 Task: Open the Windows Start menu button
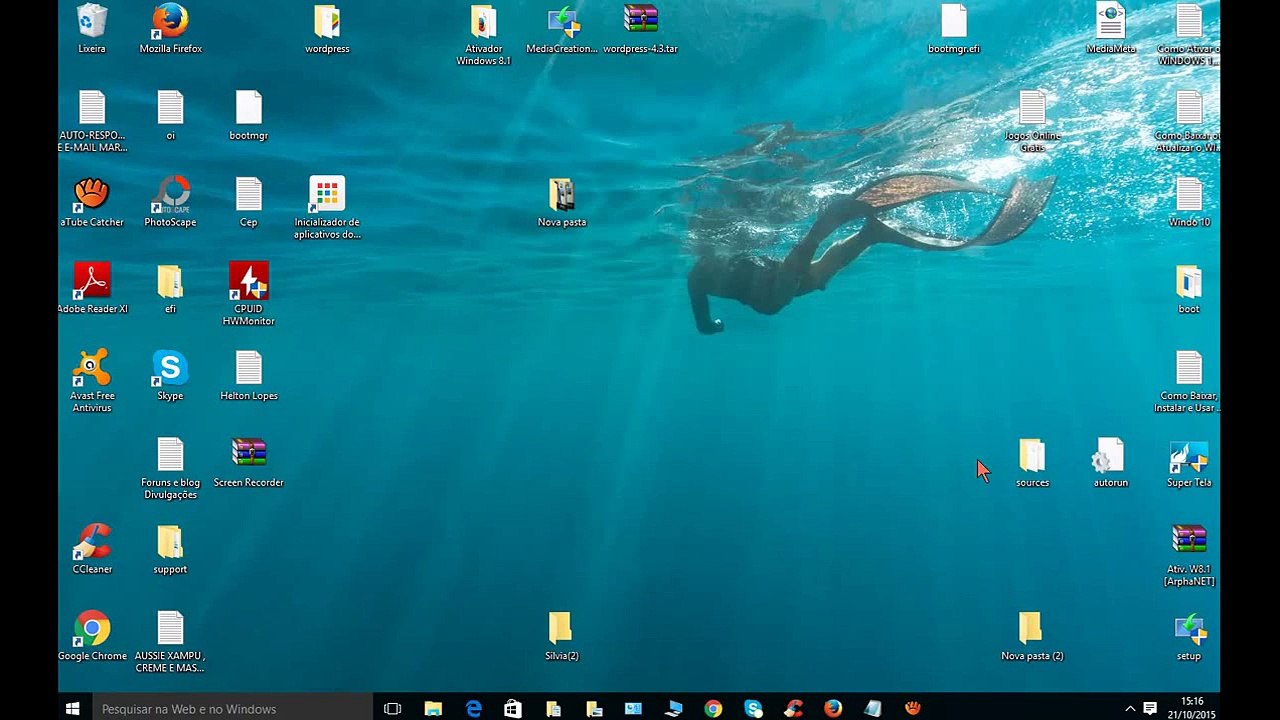pos(72,708)
